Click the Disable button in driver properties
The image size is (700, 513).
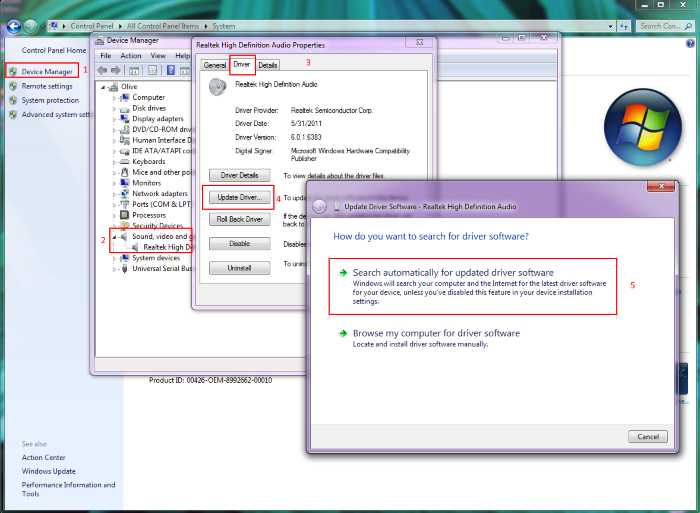[x=239, y=244]
